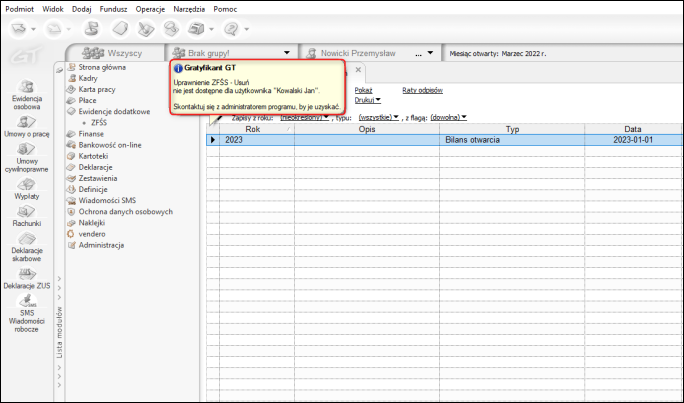Open dropdown arrow next to printer icon

(x=211, y=29)
